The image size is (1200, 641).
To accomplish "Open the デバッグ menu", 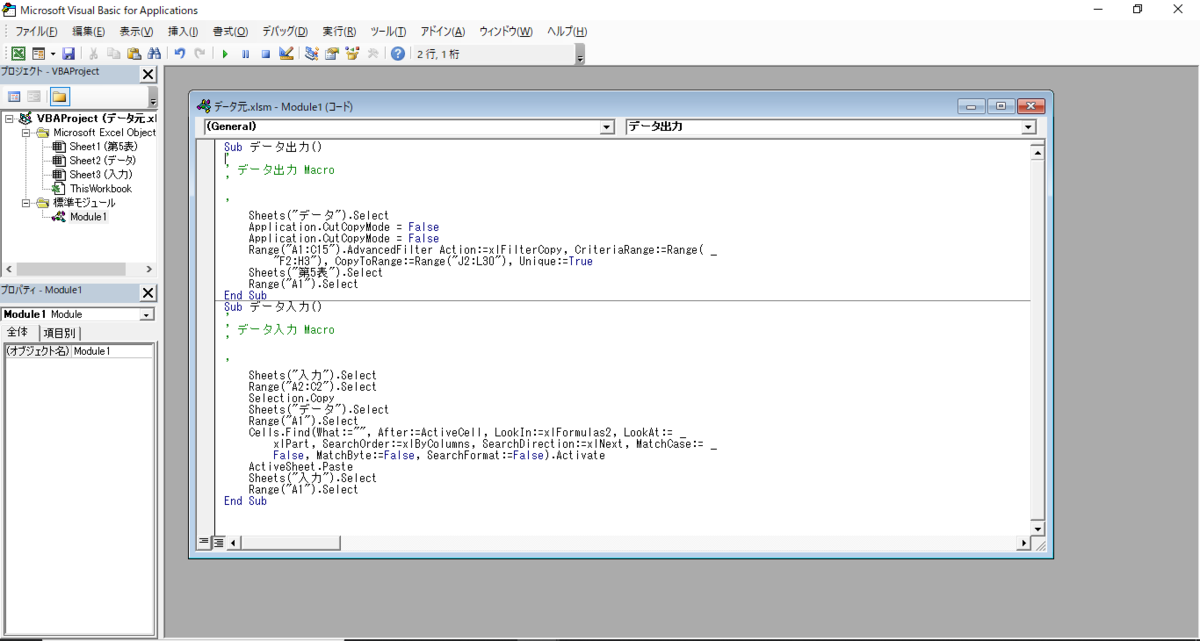I will pyautogui.click(x=285, y=32).
